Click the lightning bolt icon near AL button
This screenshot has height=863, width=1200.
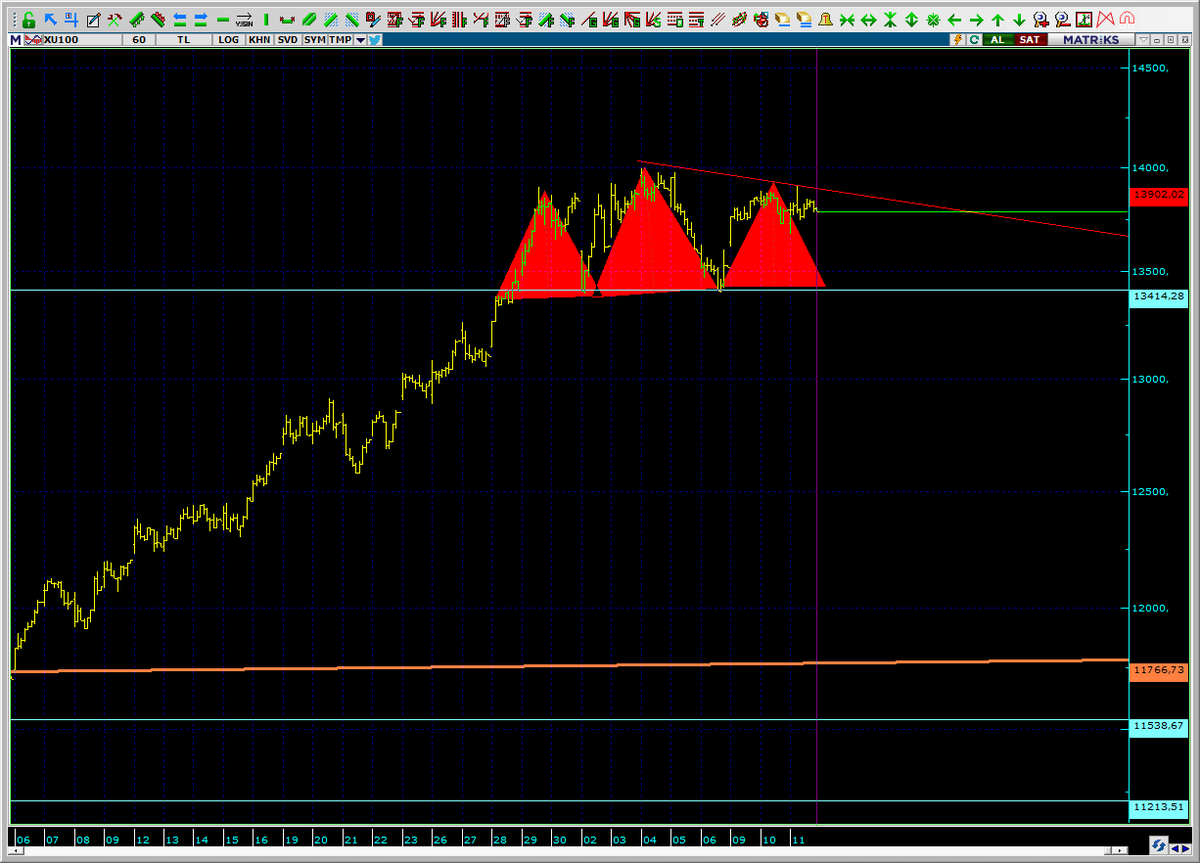click(958, 40)
